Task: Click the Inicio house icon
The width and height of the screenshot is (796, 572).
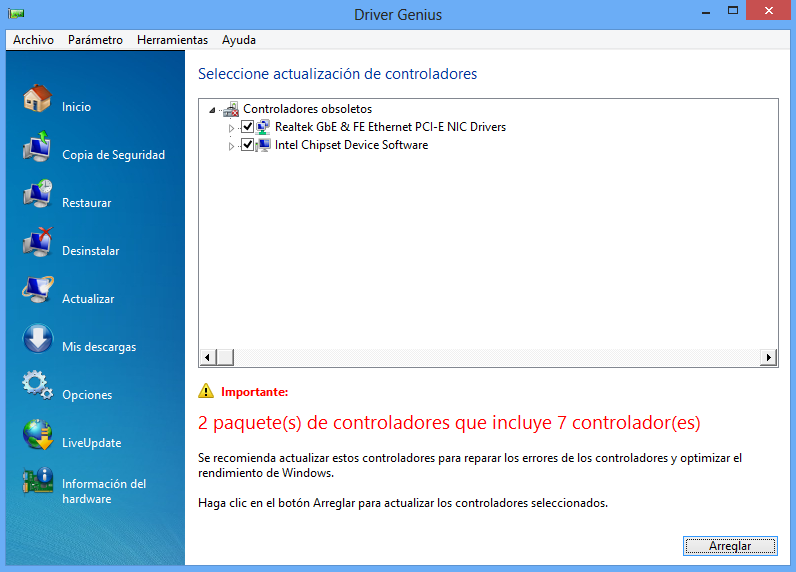Action: click(38, 98)
